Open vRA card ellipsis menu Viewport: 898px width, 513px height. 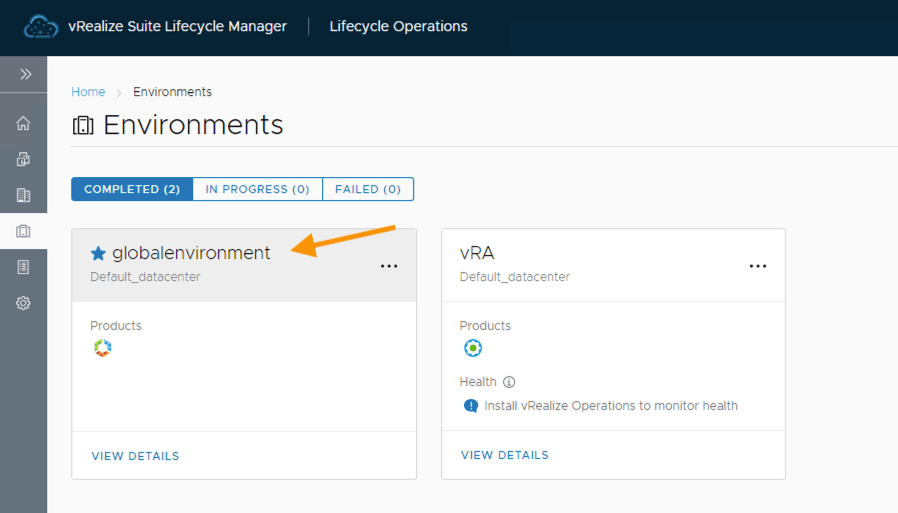point(758,266)
